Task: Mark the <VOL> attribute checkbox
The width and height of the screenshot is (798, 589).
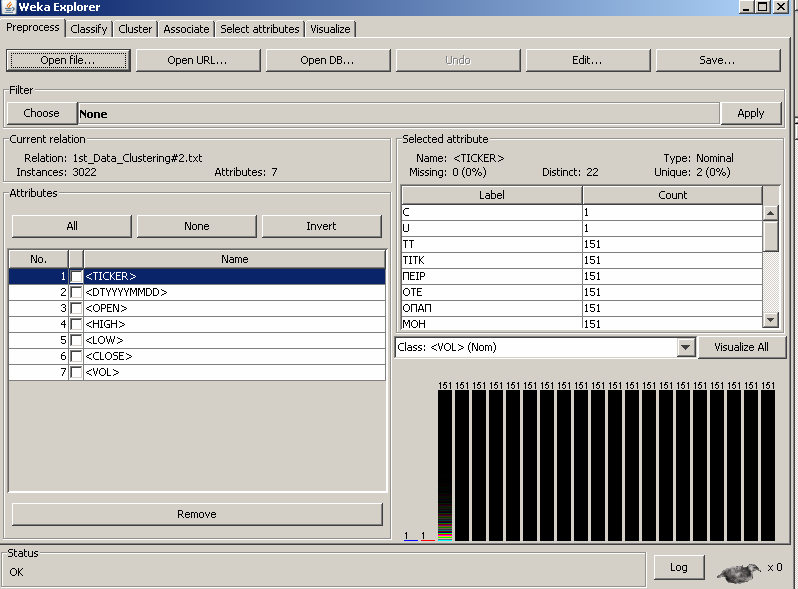Action: [x=76, y=372]
